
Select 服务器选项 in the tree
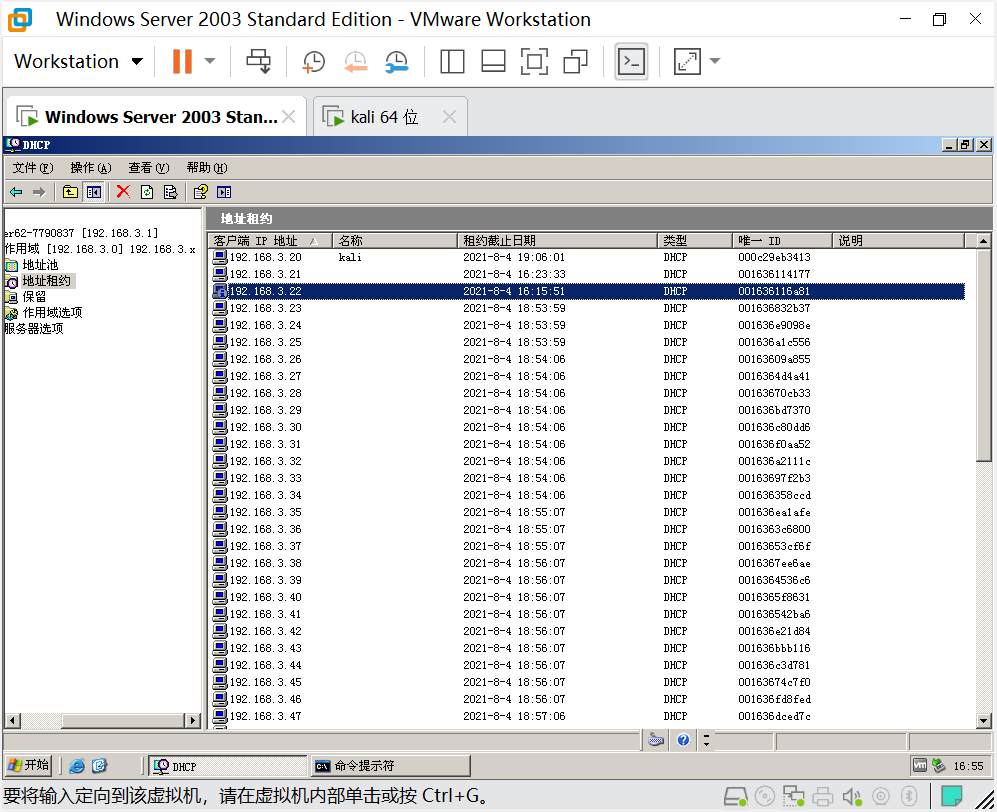[x=34, y=329]
